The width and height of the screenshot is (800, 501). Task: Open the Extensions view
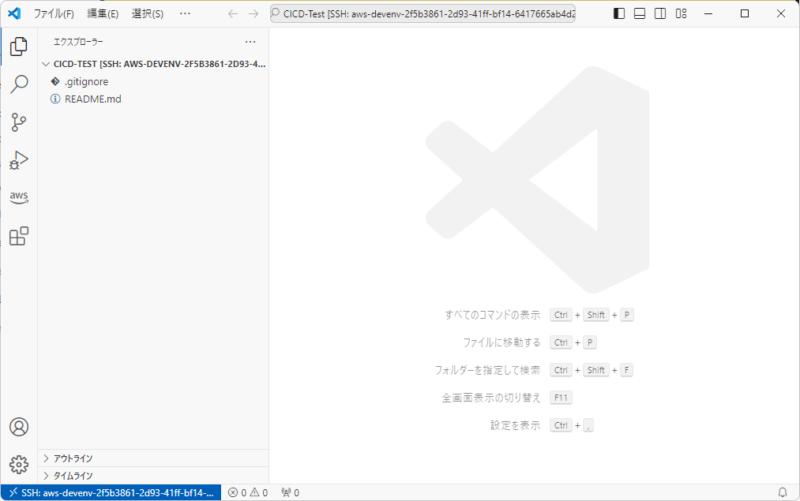[19, 236]
